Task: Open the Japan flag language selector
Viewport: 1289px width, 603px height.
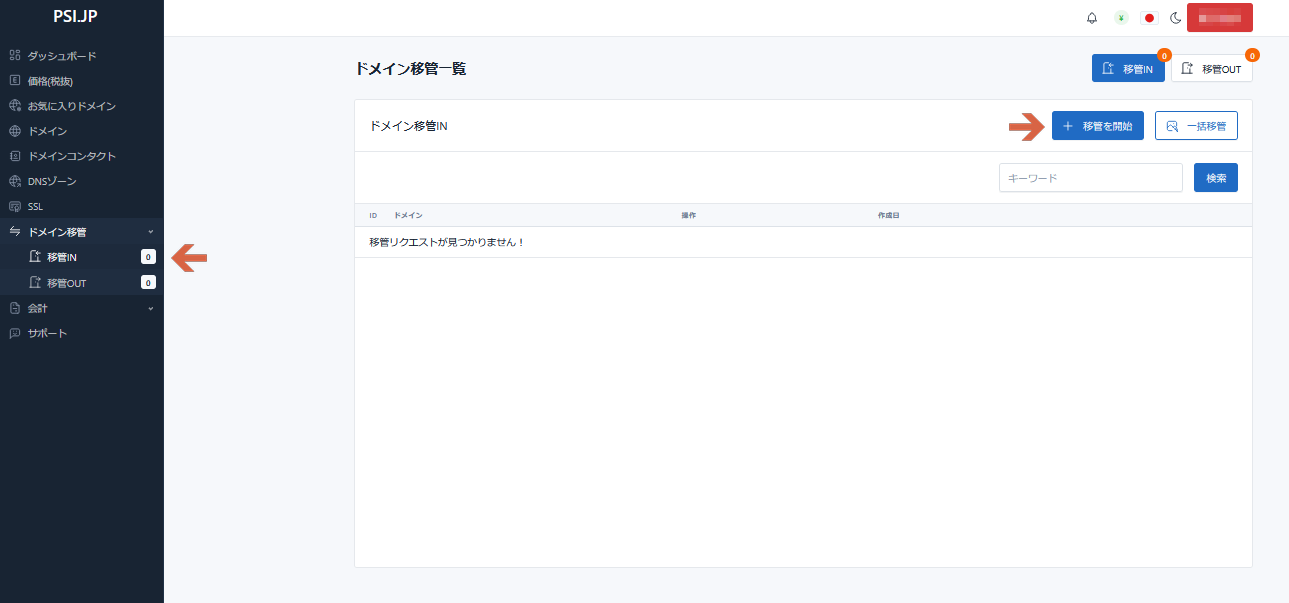Action: click(x=1149, y=18)
